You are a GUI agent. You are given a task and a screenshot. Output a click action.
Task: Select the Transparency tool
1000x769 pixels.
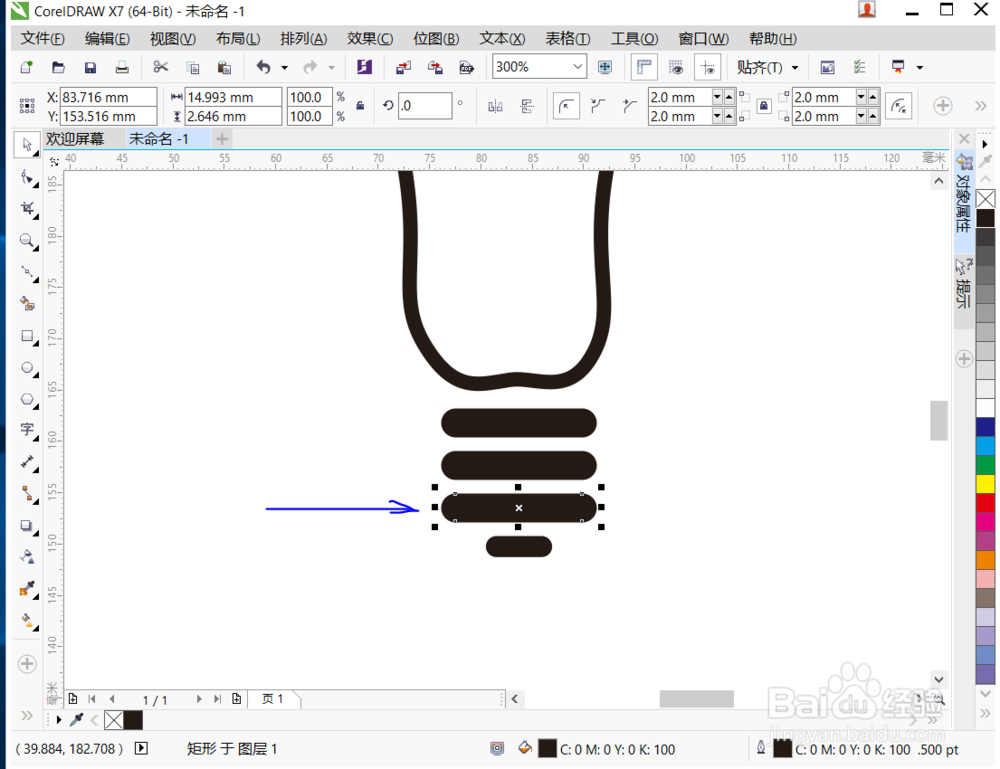pyautogui.click(x=27, y=557)
